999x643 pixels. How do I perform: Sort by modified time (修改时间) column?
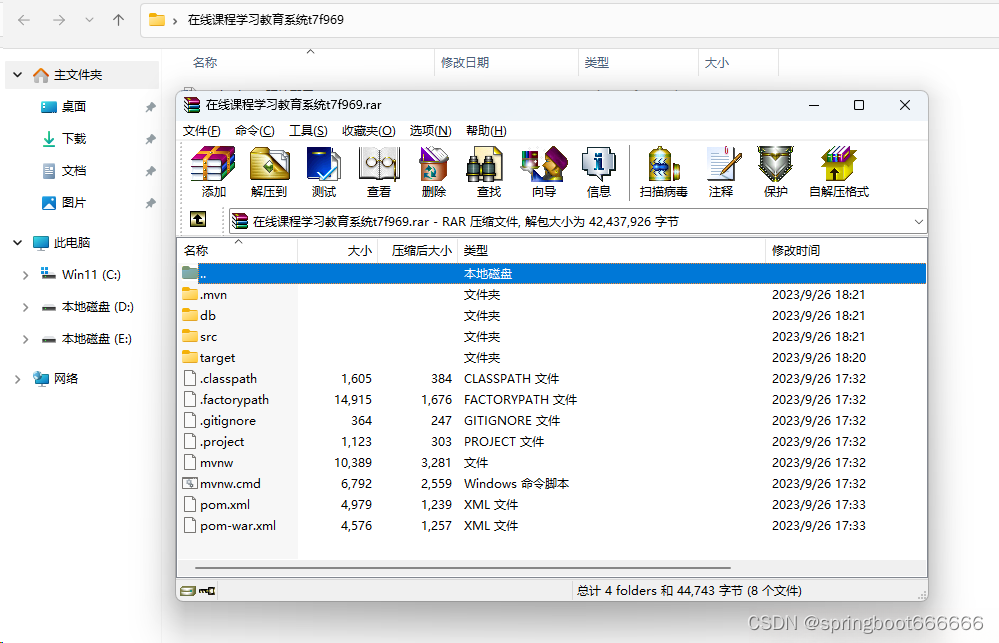tap(845, 250)
